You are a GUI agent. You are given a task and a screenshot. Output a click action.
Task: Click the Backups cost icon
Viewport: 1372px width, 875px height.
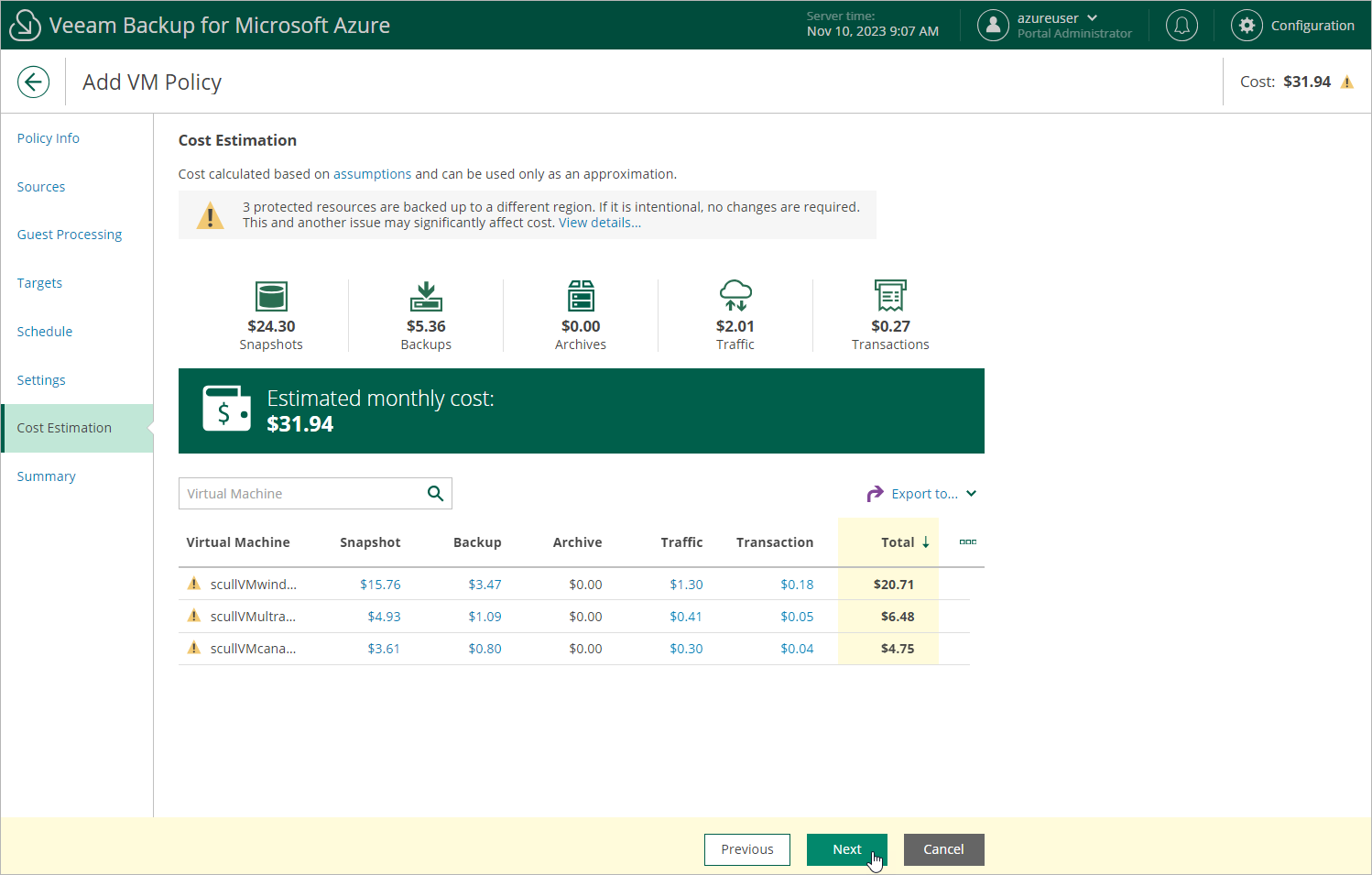(426, 297)
